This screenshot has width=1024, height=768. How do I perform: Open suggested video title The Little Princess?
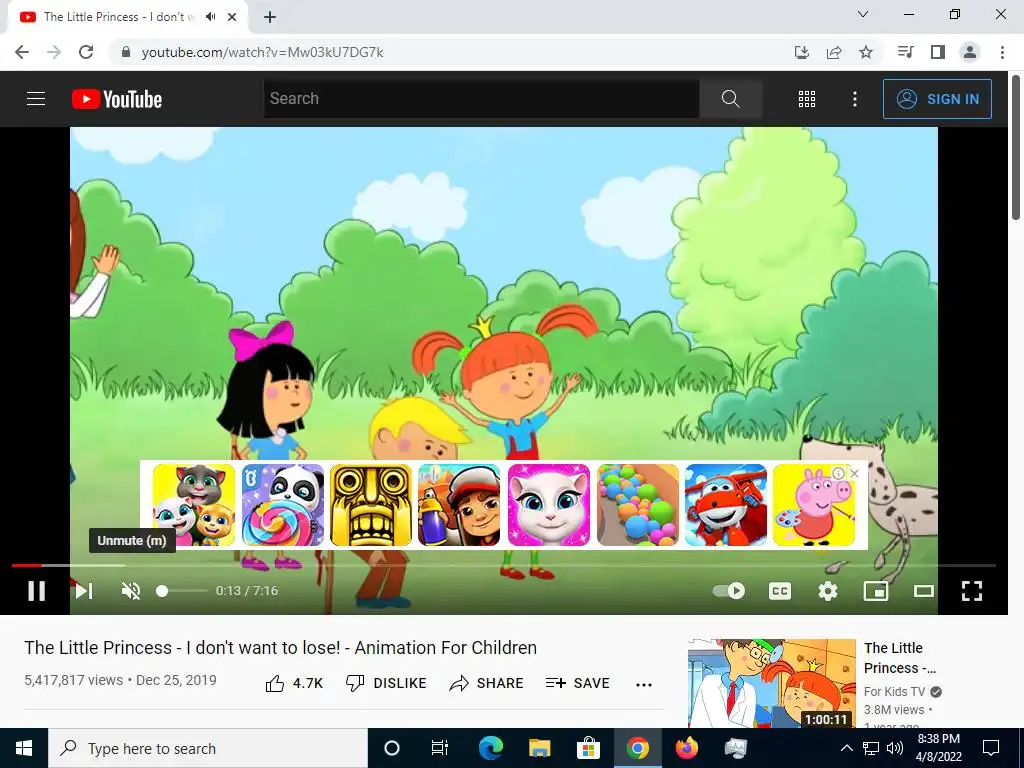click(x=901, y=658)
